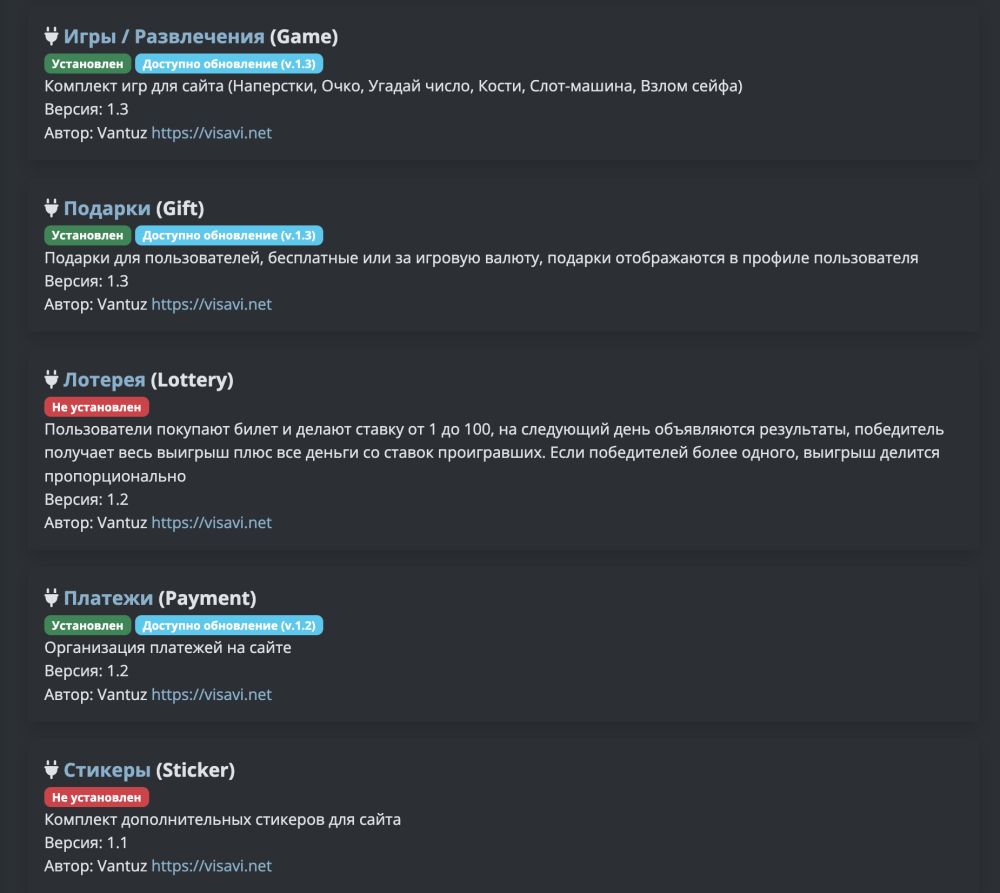Click the Не установлен badge under Лотерея
1000x893 pixels.
click(96, 407)
